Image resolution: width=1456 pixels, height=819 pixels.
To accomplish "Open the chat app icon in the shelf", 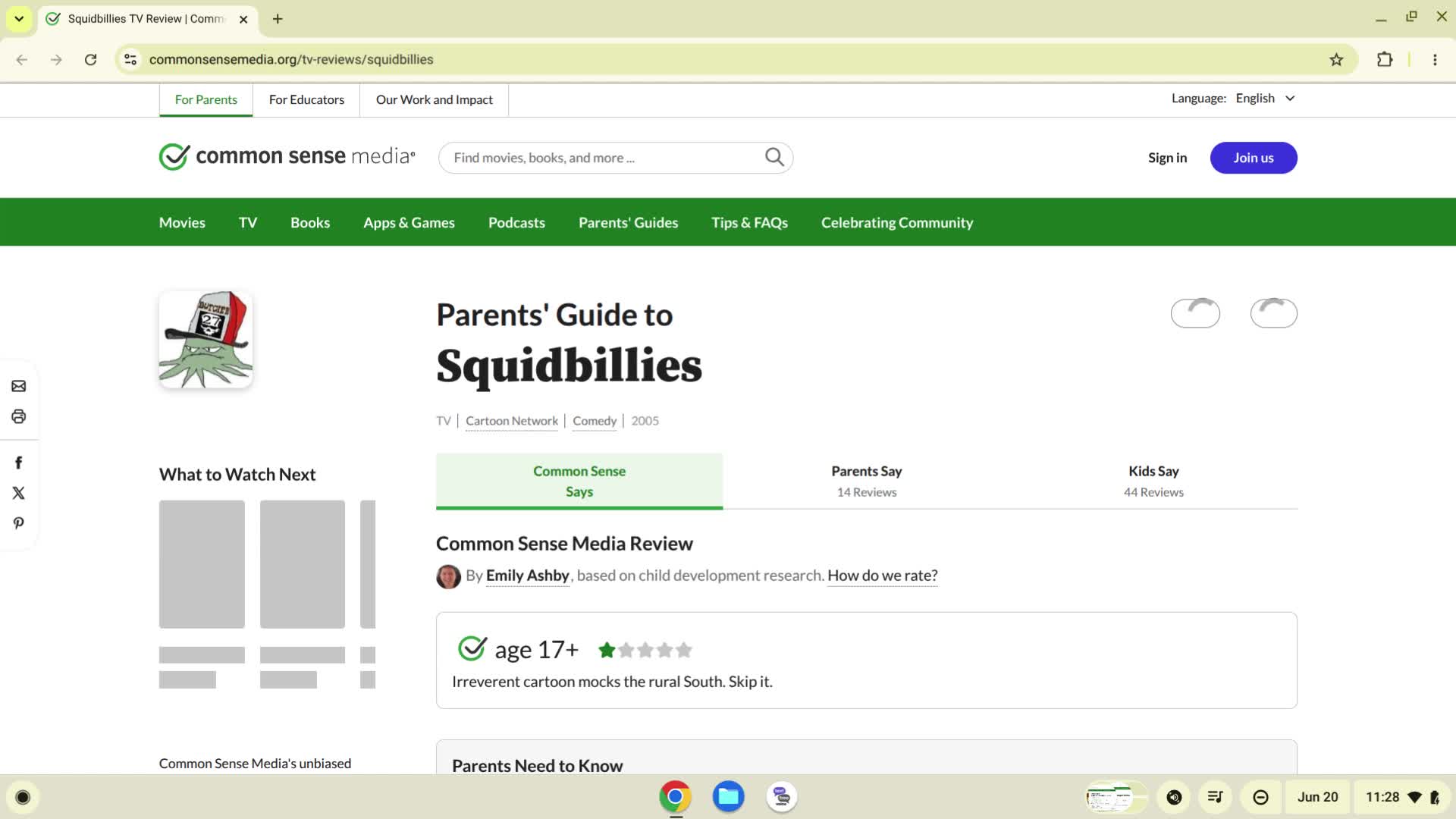I will click(x=782, y=797).
